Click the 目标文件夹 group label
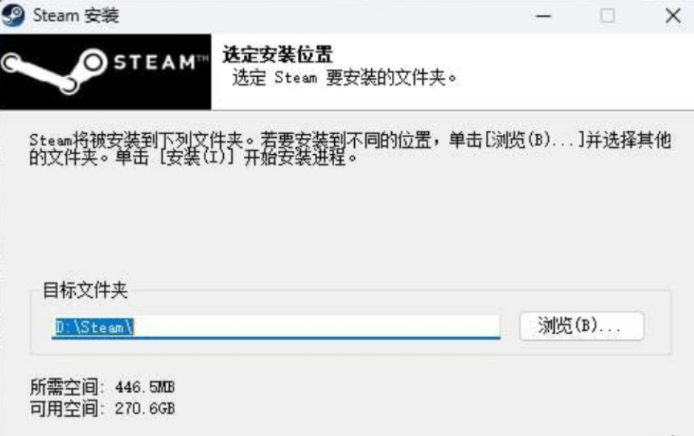694x436 pixels. (85, 290)
